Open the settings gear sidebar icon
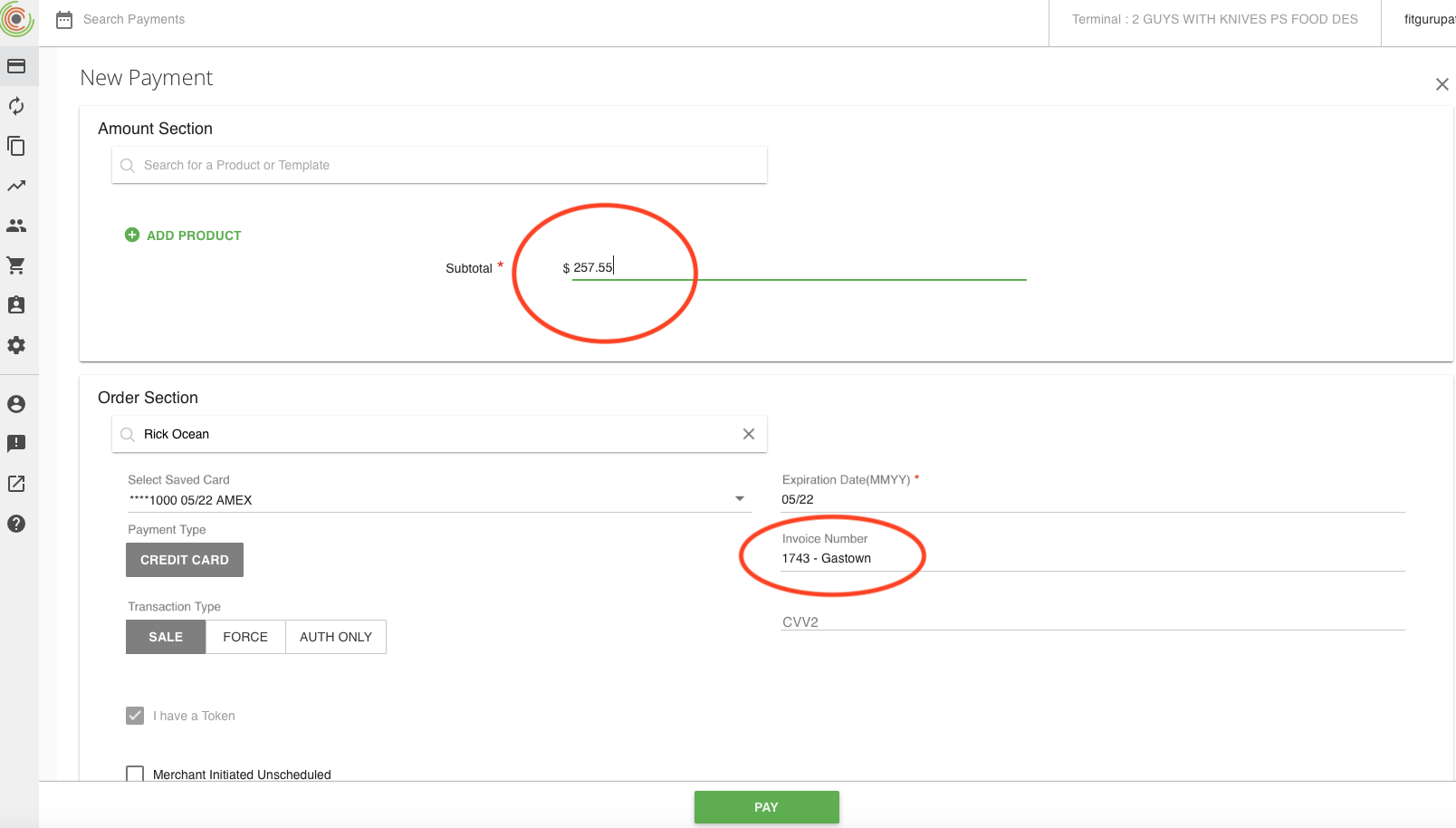The height and width of the screenshot is (828, 1456). point(16,345)
